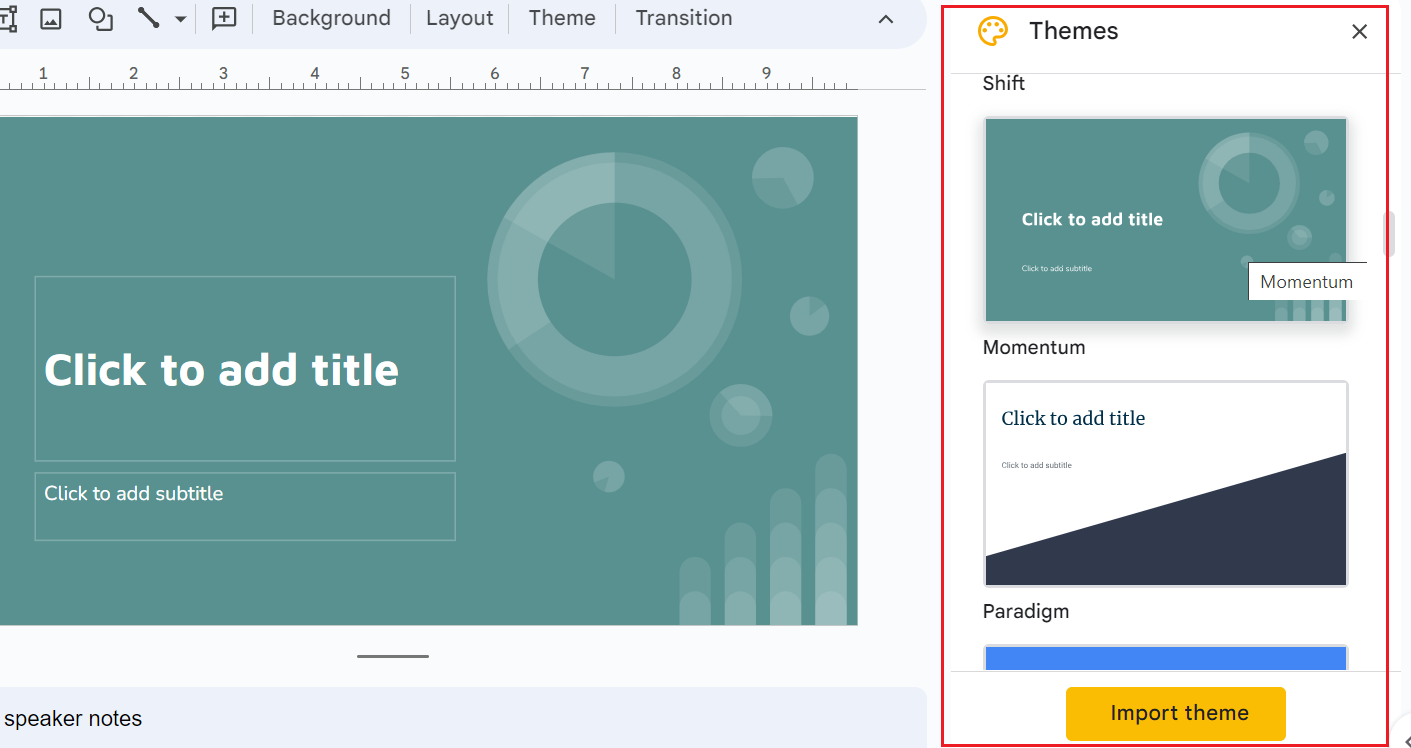
Task: Click the Themes panel scrollbar
Action: click(x=1388, y=232)
